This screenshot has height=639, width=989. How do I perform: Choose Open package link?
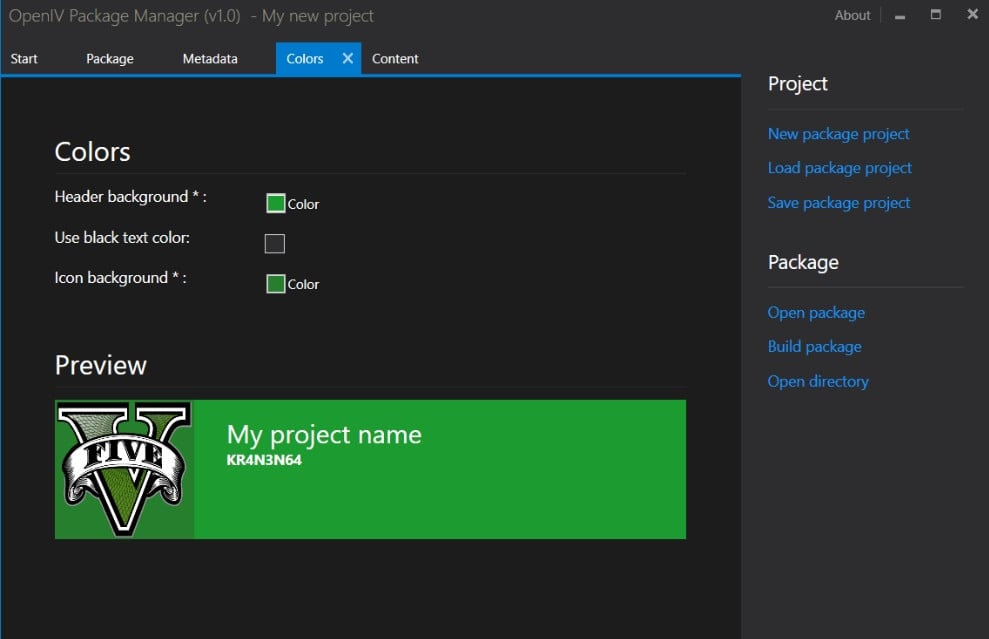point(816,313)
